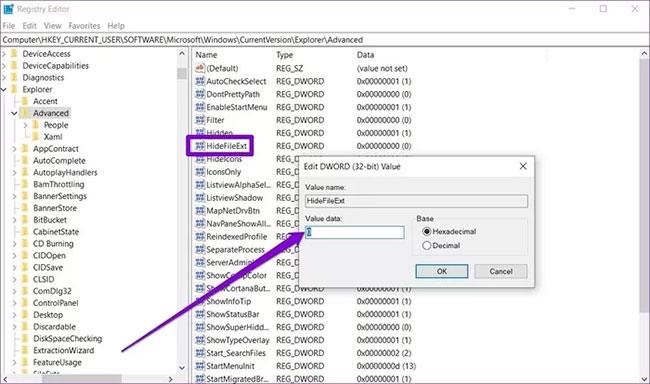Expand the People subkey
The width and height of the screenshot is (650, 384).
25,125
